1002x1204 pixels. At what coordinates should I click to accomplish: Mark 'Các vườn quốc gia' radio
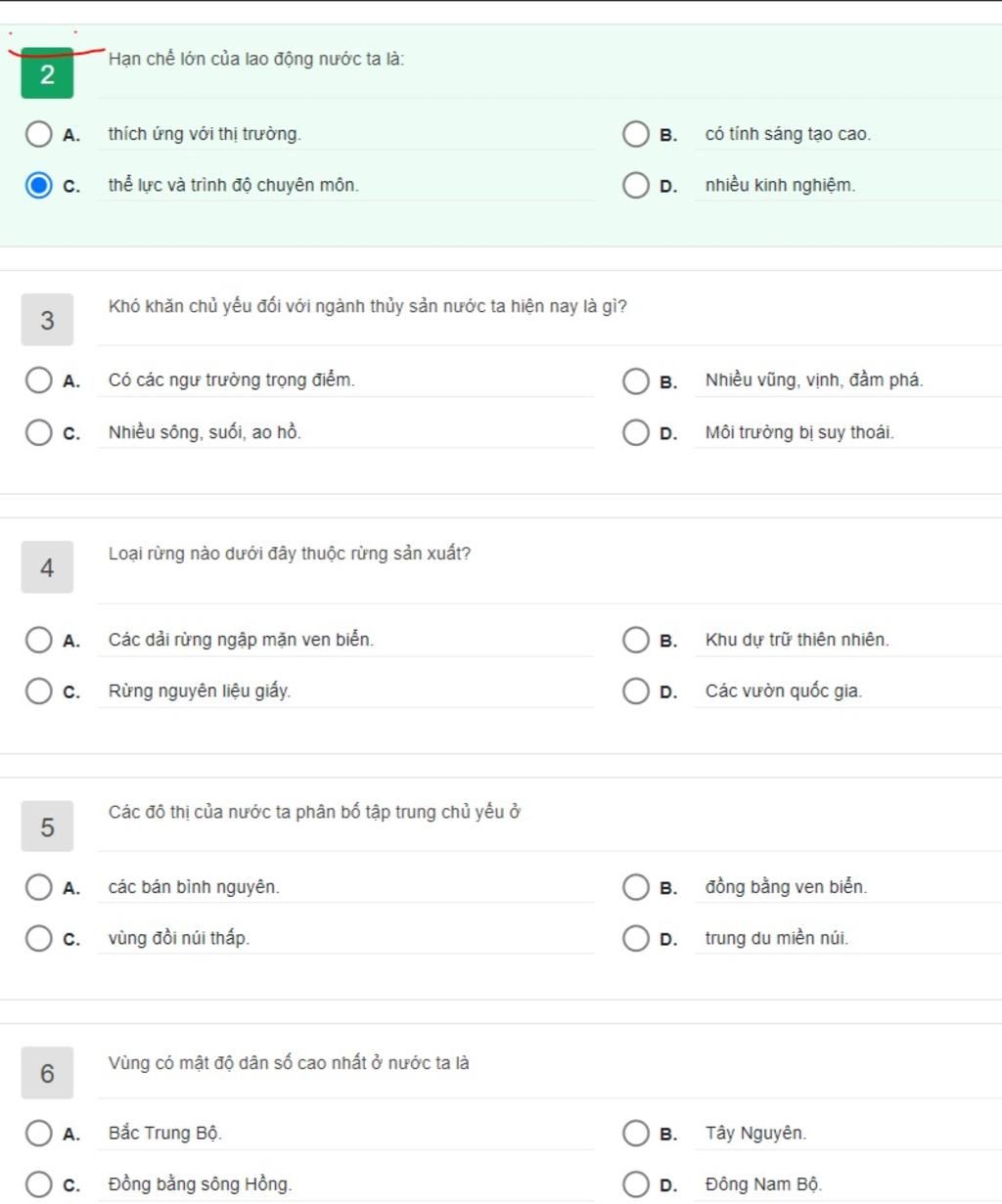click(x=635, y=691)
